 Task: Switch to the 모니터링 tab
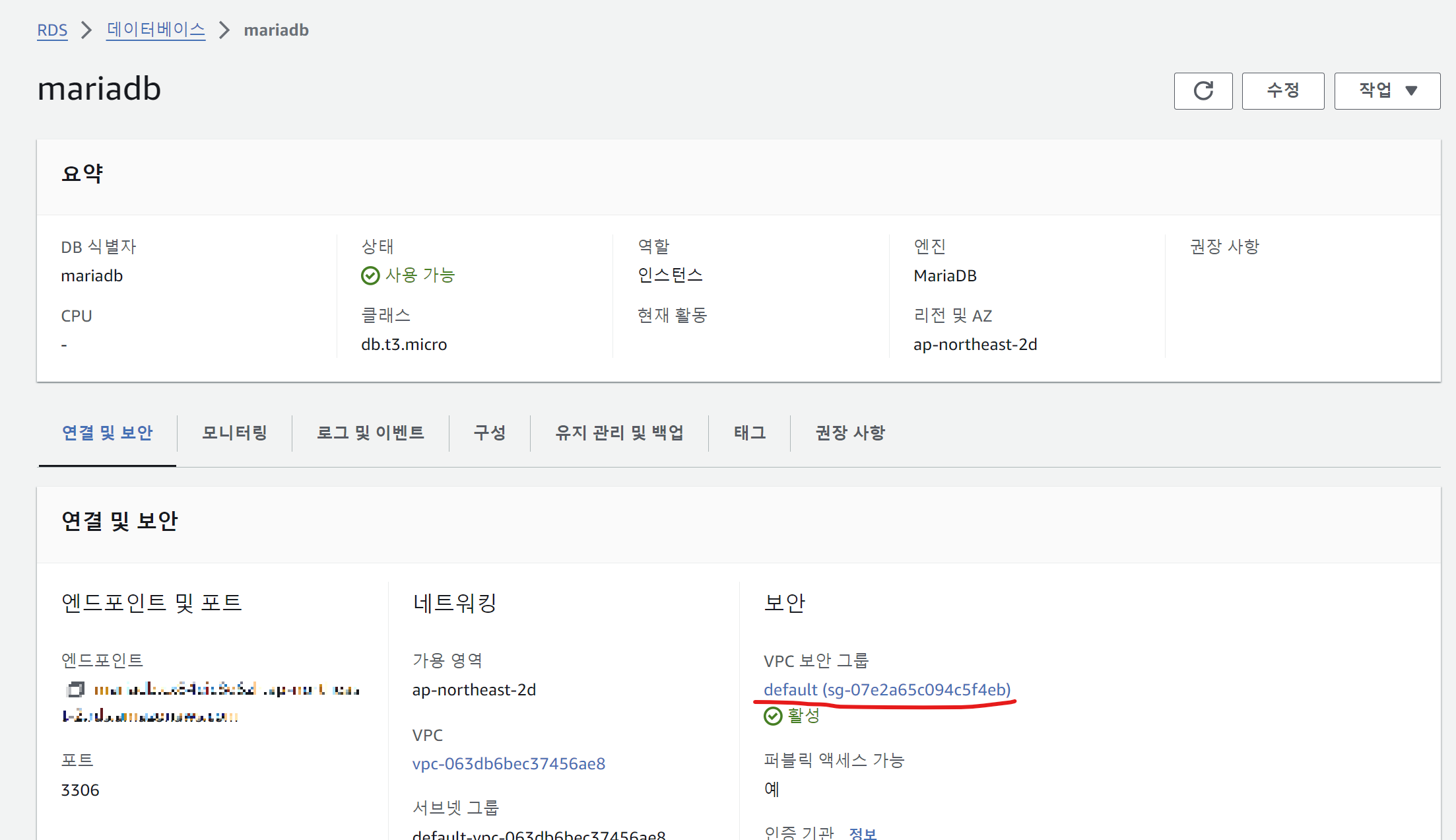[x=234, y=433]
